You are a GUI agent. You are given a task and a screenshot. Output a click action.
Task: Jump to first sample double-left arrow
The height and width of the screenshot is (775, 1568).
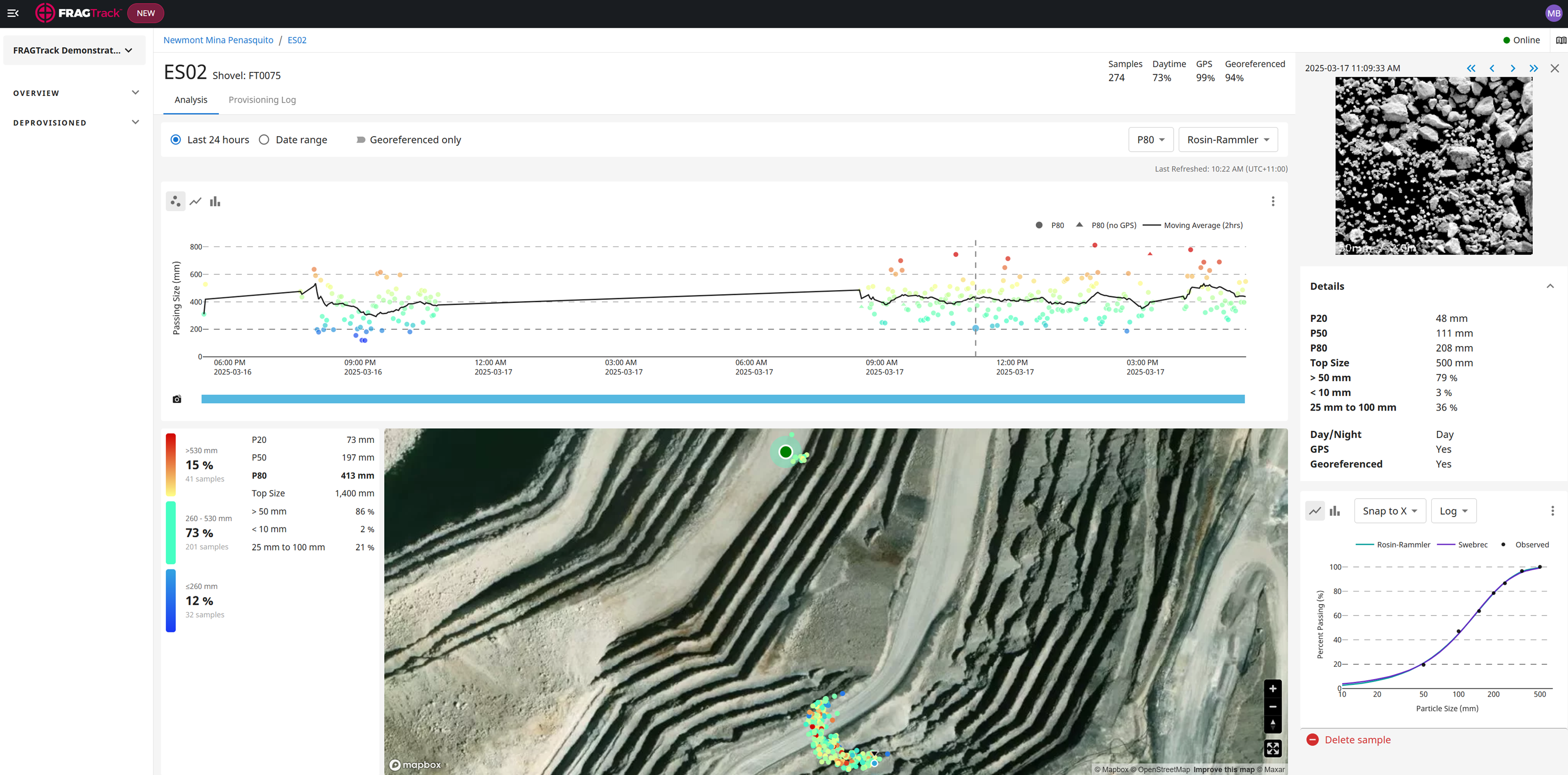1471,68
